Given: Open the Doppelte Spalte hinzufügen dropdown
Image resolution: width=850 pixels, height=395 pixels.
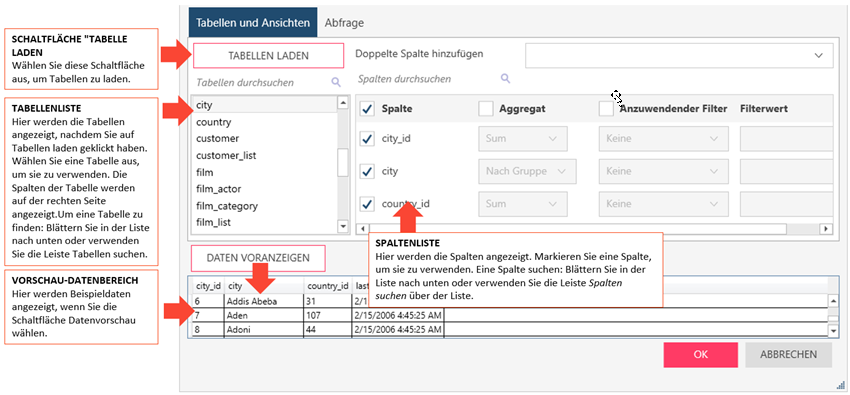Looking at the screenshot, I should 679,55.
